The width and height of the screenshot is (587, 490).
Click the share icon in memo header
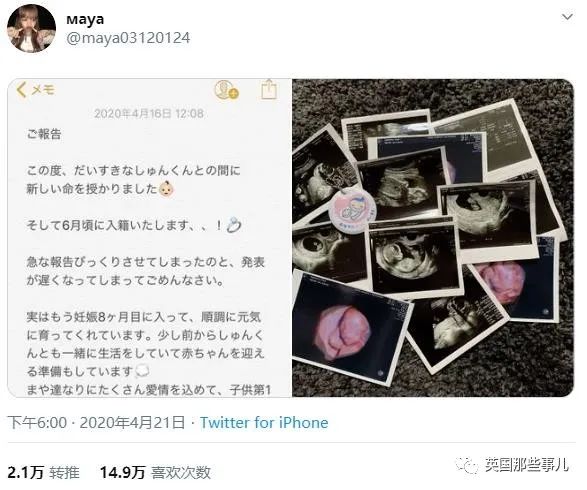pyautogui.click(x=268, y=89)
